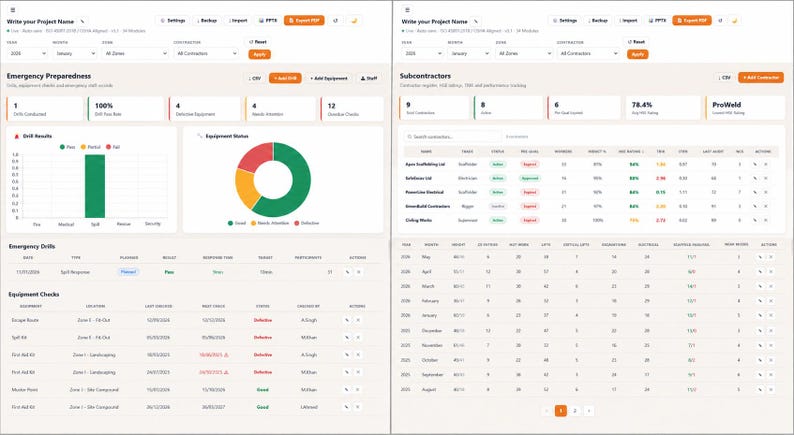Open Year dropdown in Subcontractors window
Screen dimensions: 794x435
(x=422, y=53)
